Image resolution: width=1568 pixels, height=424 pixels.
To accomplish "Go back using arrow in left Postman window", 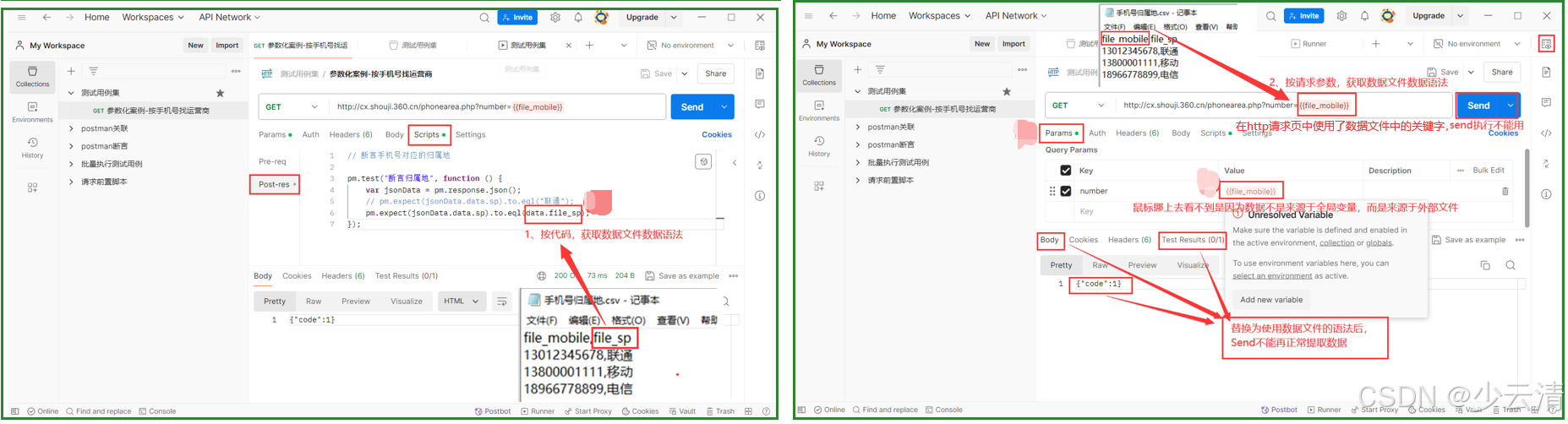I will click(x=46, y=17).
